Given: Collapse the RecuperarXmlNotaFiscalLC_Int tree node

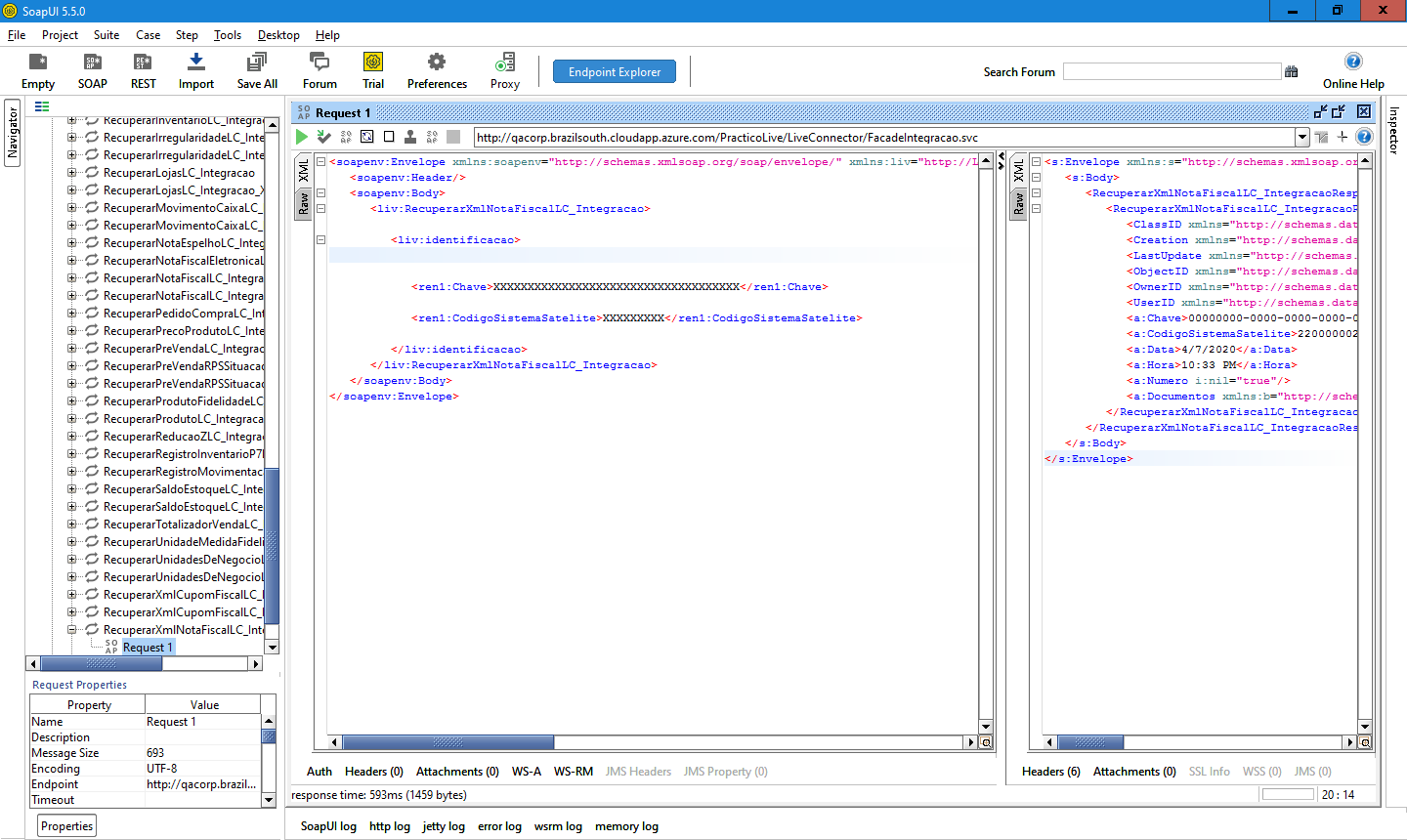Looking at the screenshot, I should coord(71,630).
